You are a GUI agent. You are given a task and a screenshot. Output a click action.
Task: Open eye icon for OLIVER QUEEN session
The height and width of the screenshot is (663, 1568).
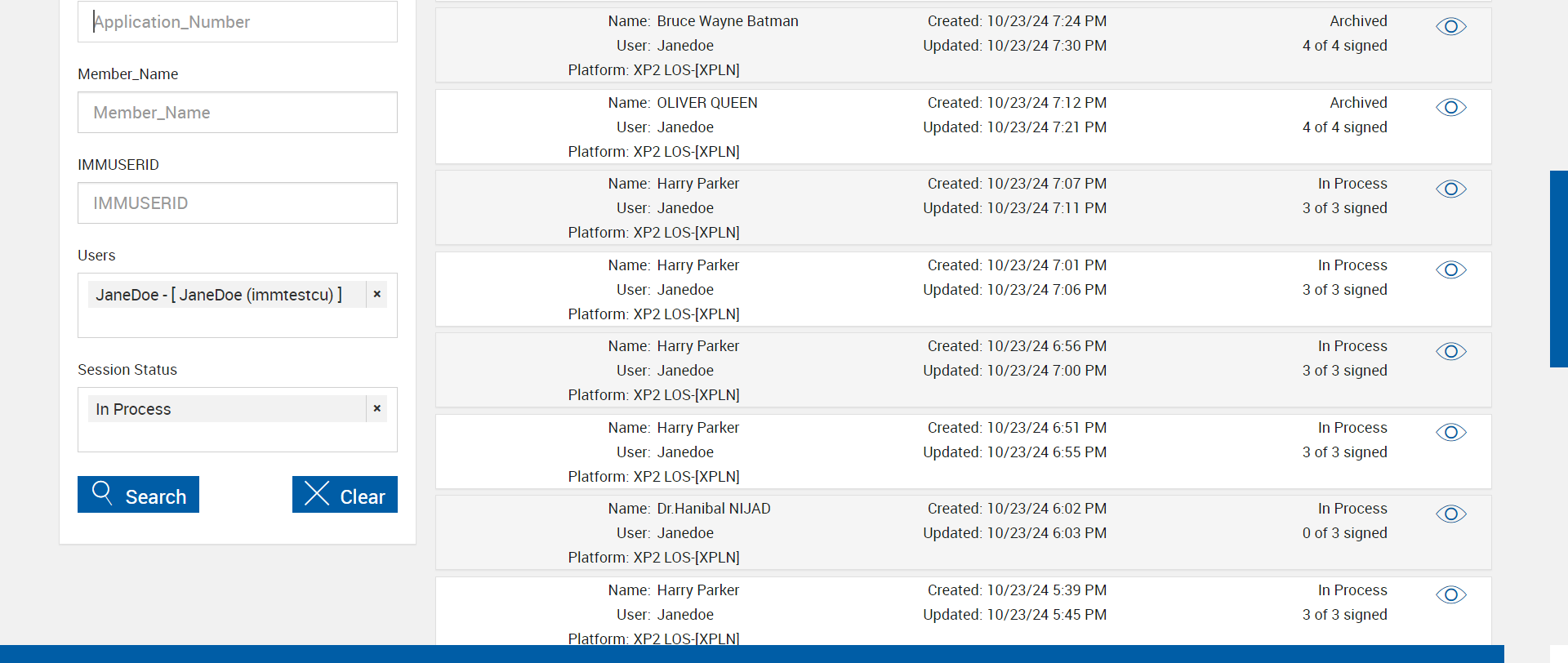pos(1450,108)
